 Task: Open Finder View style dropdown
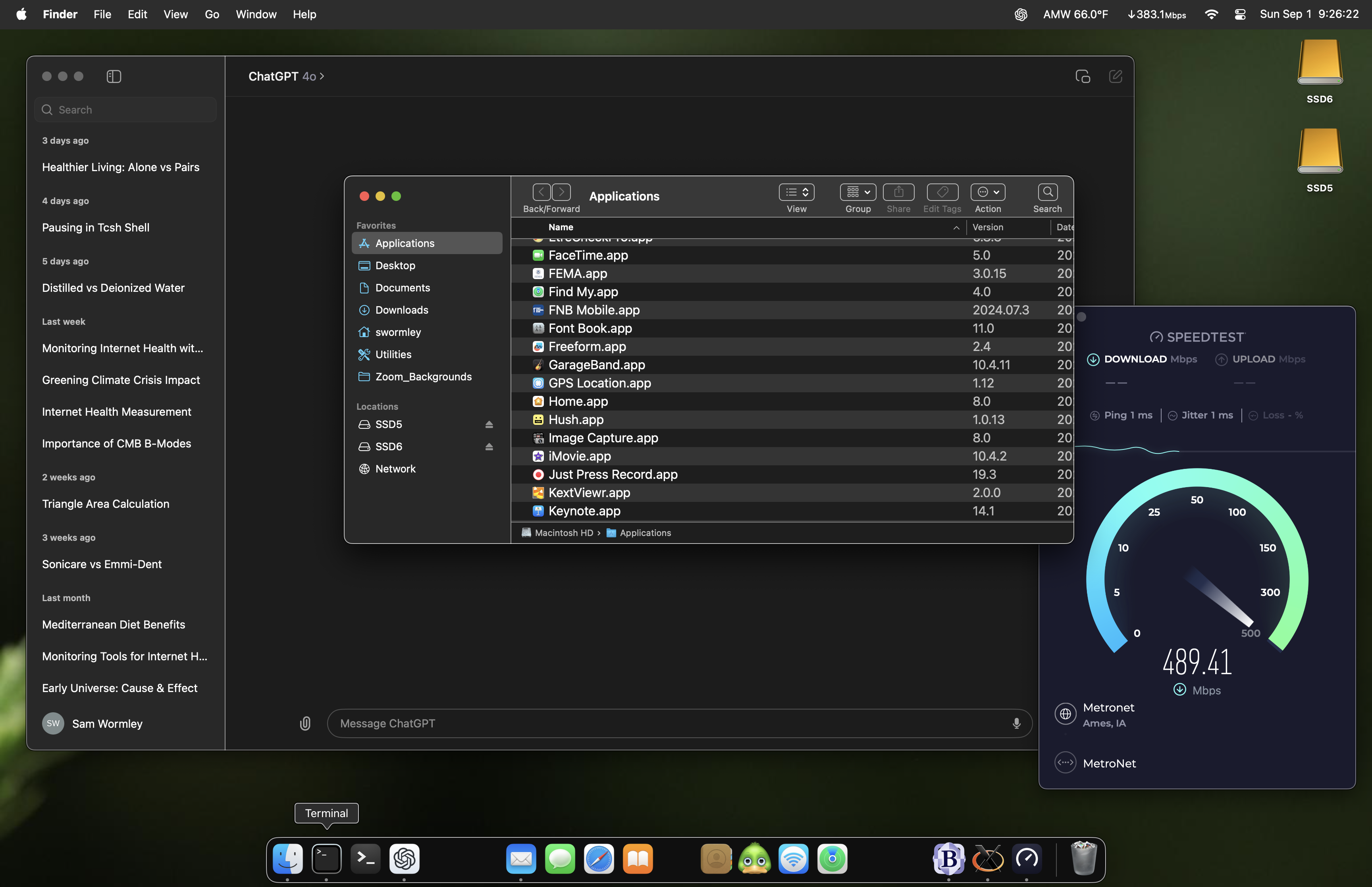click(x=796, y=192)
